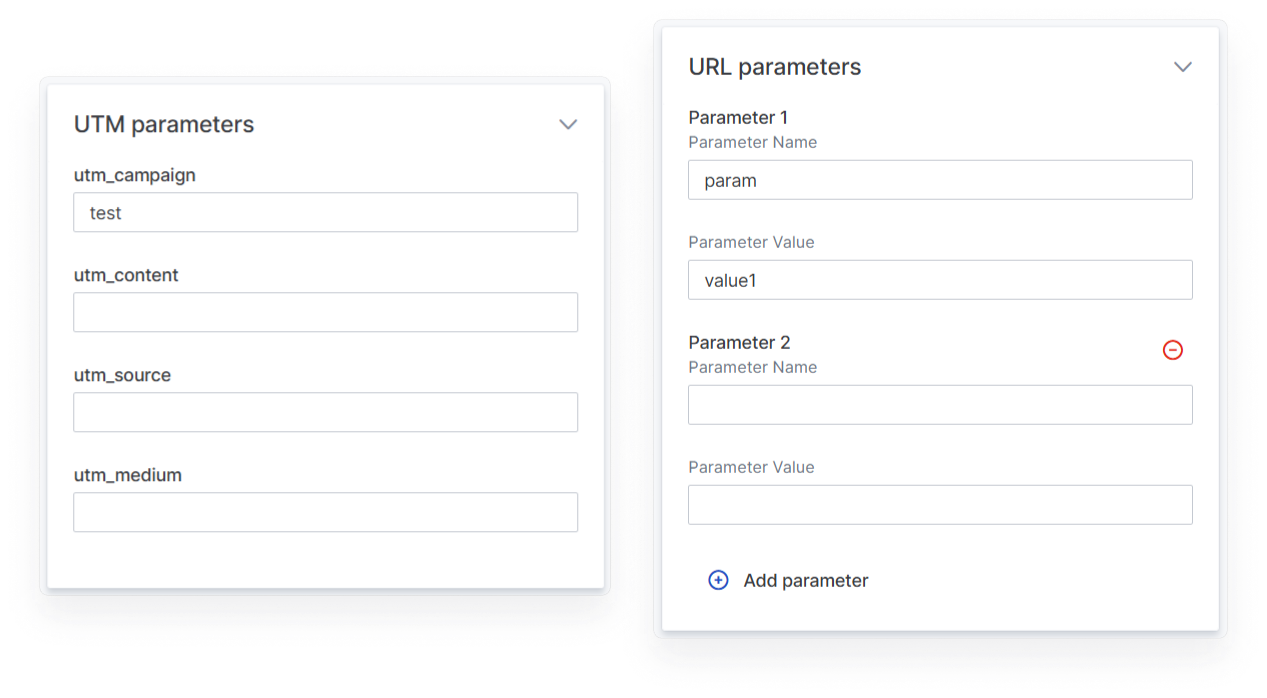Click the utm_medium label
Viewport: 1267px width, 698px height.
click(128, 475)
